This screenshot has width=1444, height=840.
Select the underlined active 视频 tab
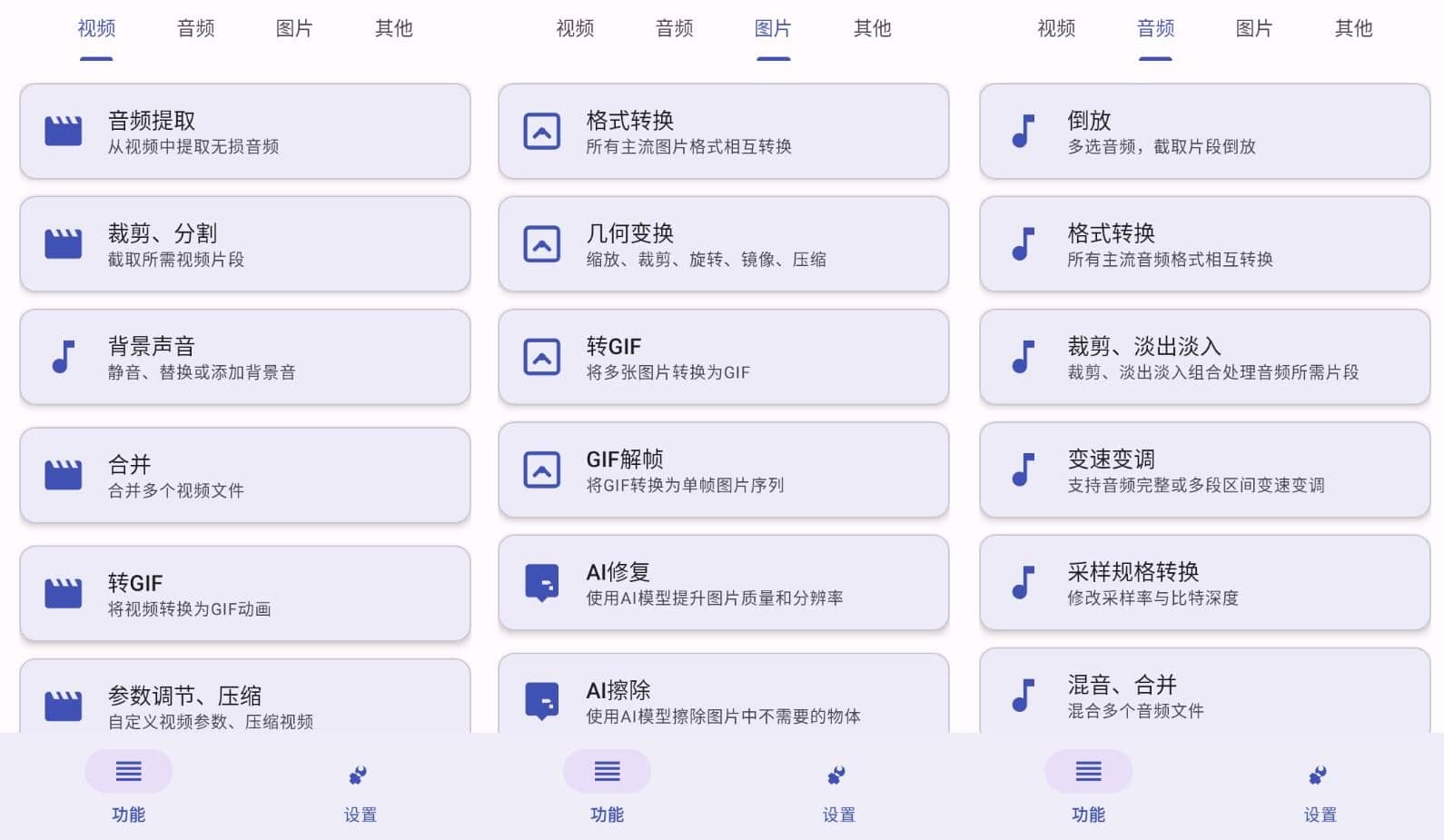[x=96, y=29]
